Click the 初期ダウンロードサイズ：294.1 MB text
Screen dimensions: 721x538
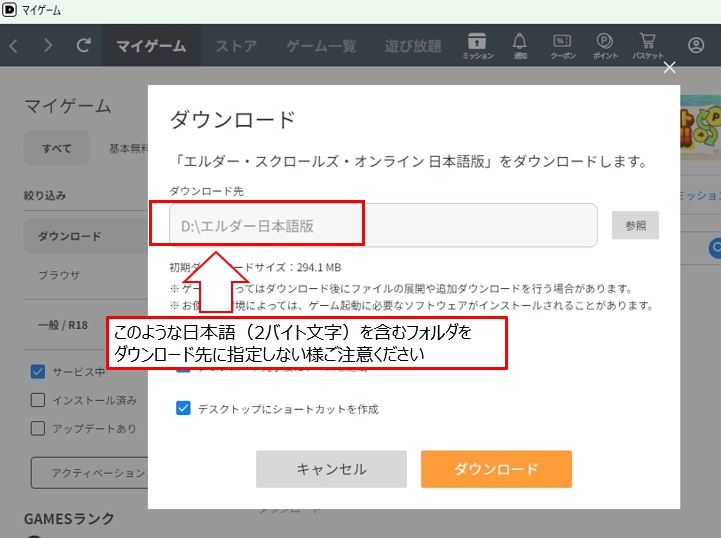pos(255,267)
